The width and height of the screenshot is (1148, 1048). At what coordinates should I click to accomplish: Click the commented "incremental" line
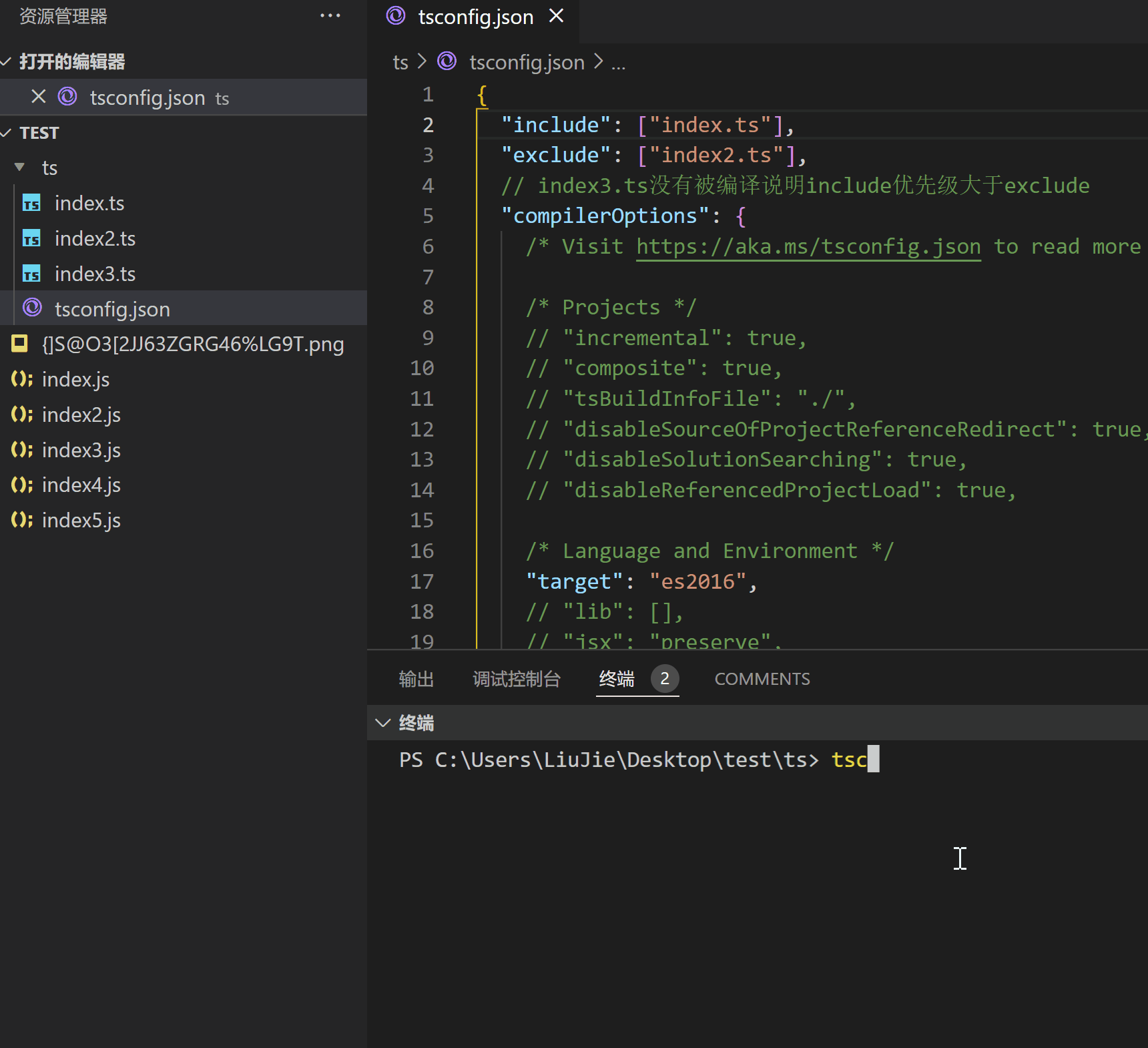coord(666,338)
